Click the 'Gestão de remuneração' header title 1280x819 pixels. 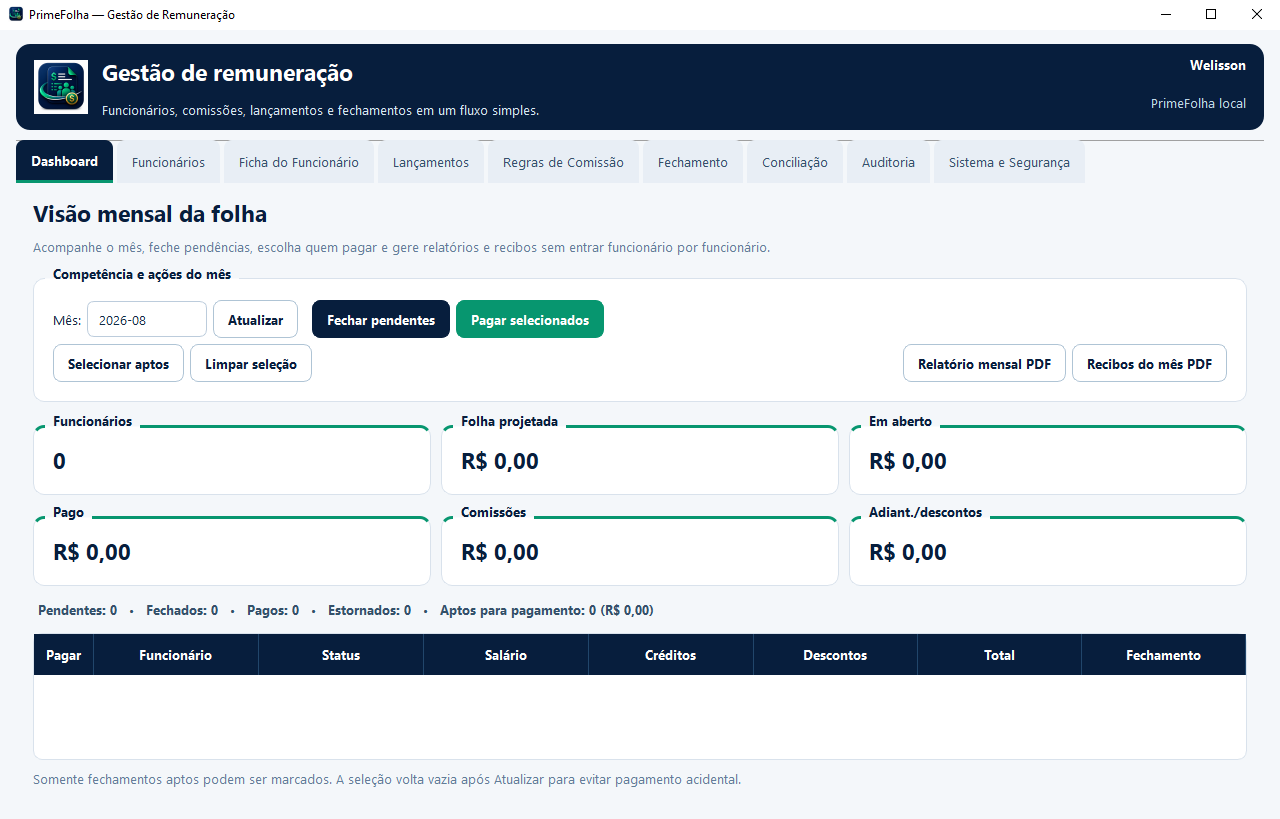[227, 73]
